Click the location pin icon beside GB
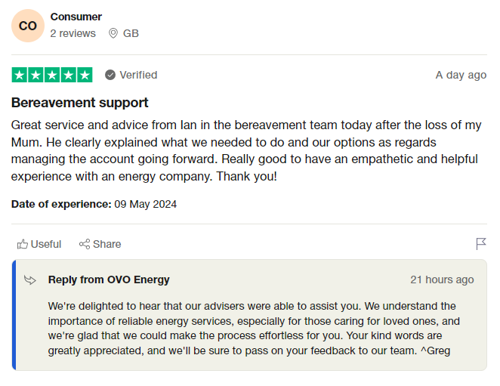Screen dimensions: 500x386 [x=113, y=33]
